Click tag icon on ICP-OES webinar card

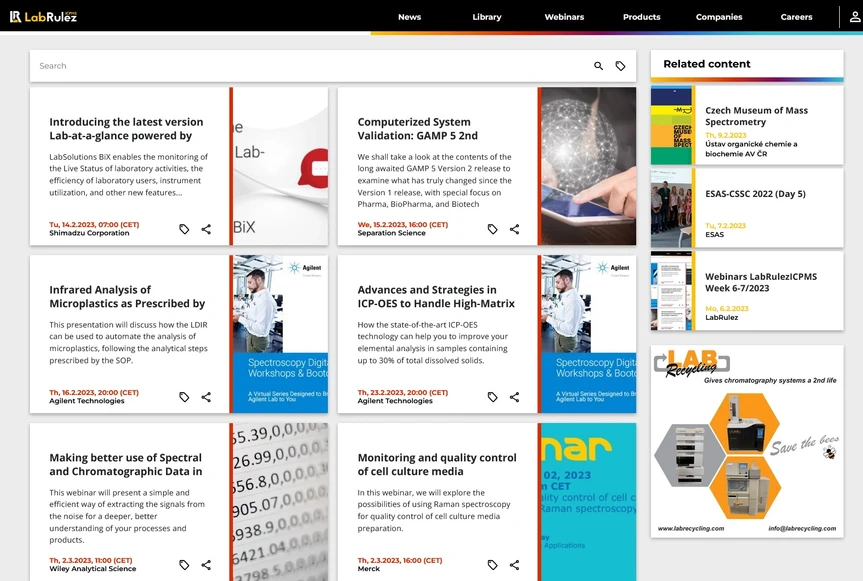(493, 397)
